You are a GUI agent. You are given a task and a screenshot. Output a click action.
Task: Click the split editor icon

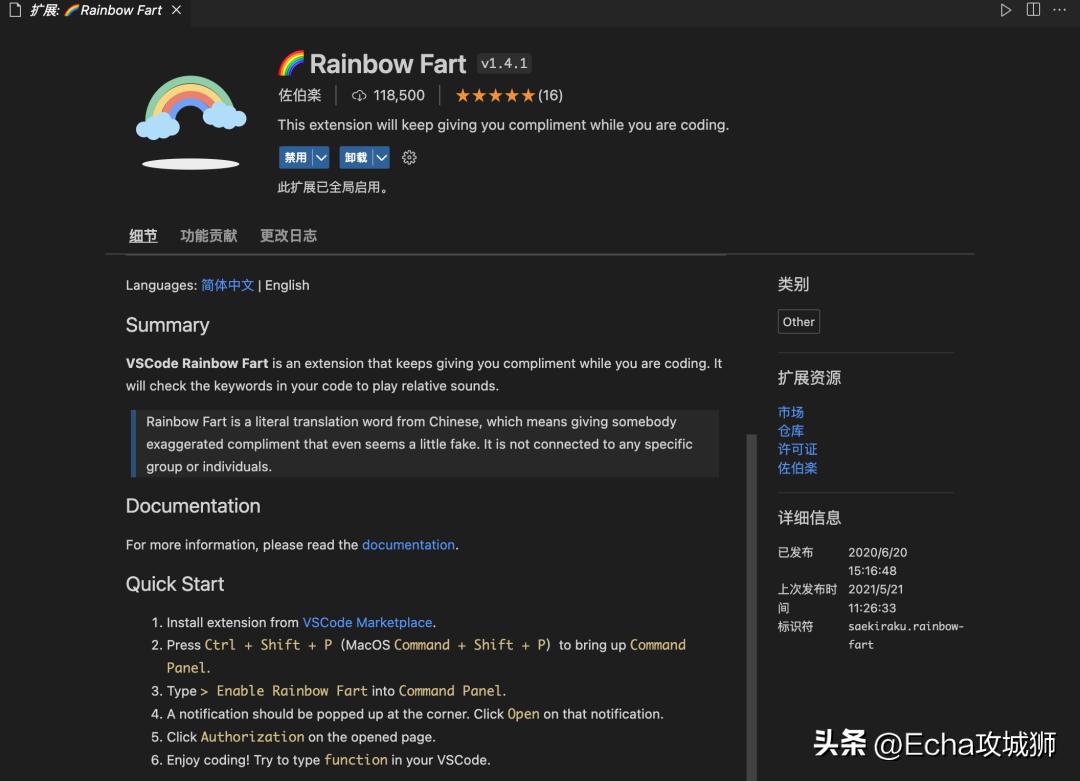[1033, 10]
